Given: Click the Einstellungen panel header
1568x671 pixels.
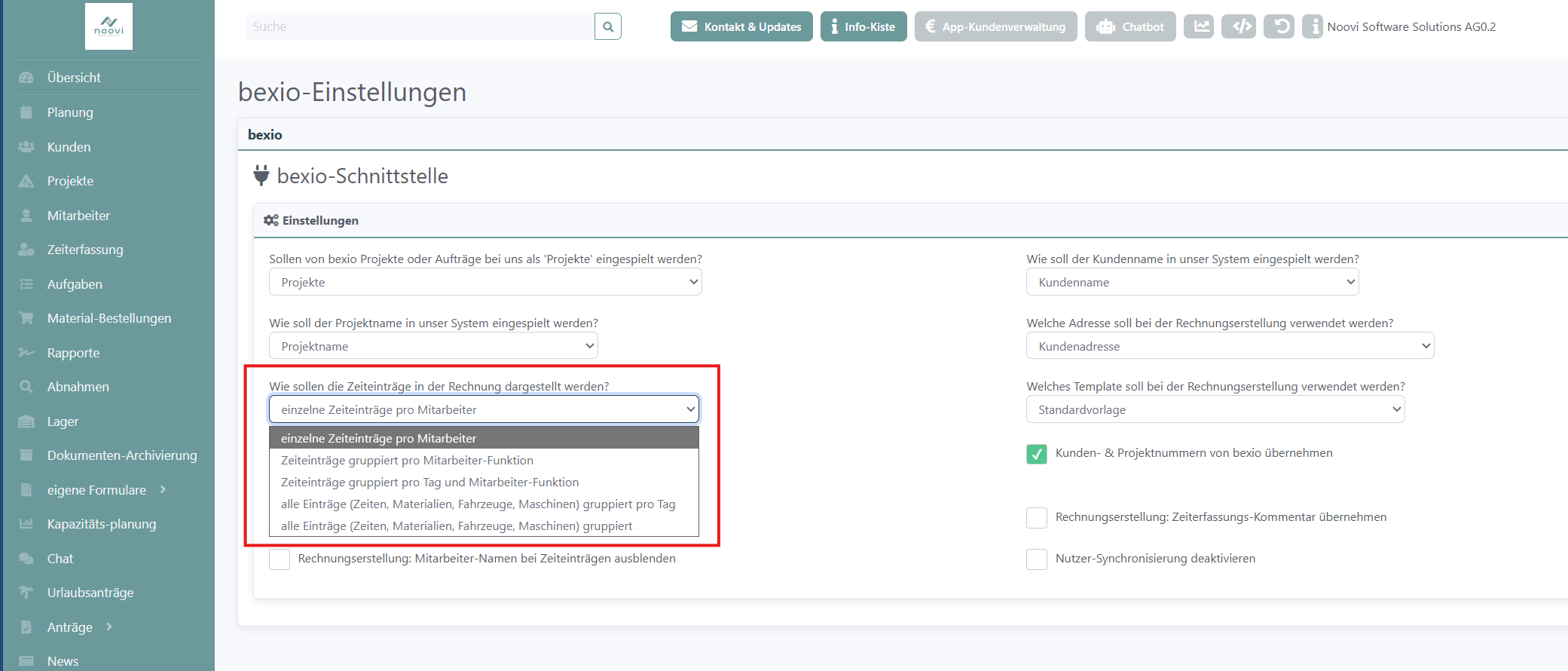Looking at the screenshot, I should [910, 220].
